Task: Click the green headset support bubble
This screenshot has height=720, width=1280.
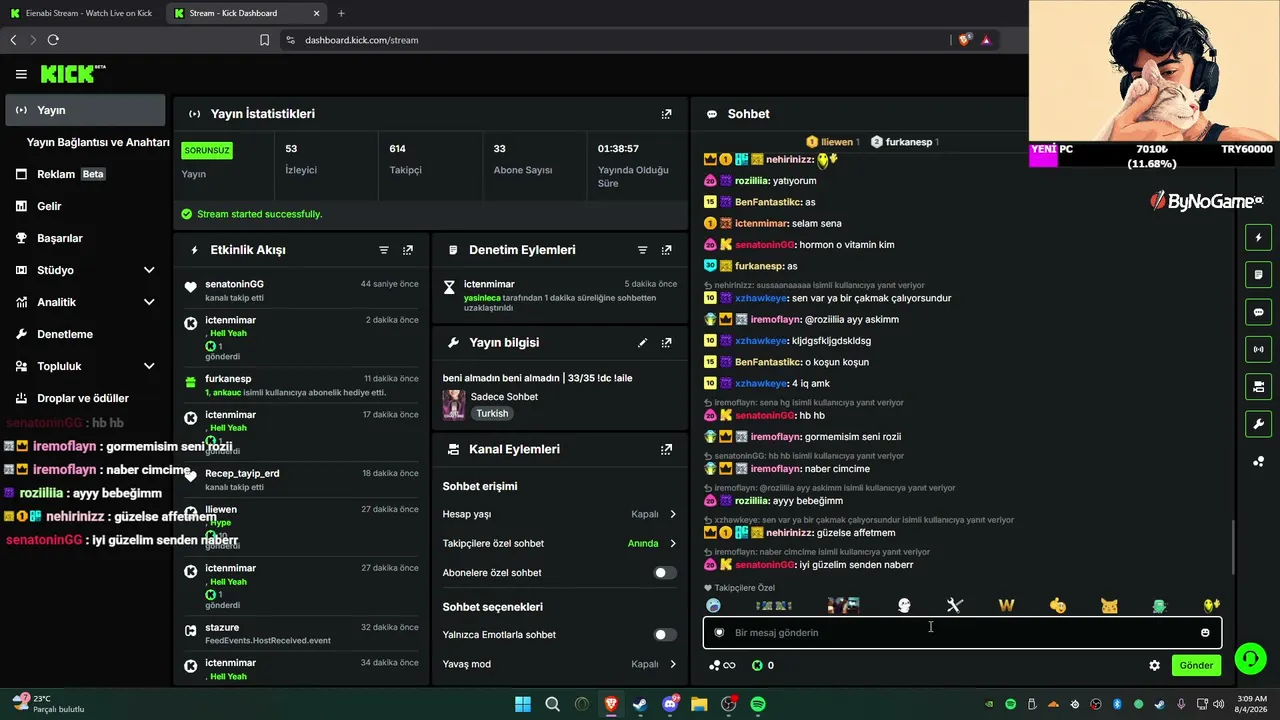Action: [x=1249, y=658]
